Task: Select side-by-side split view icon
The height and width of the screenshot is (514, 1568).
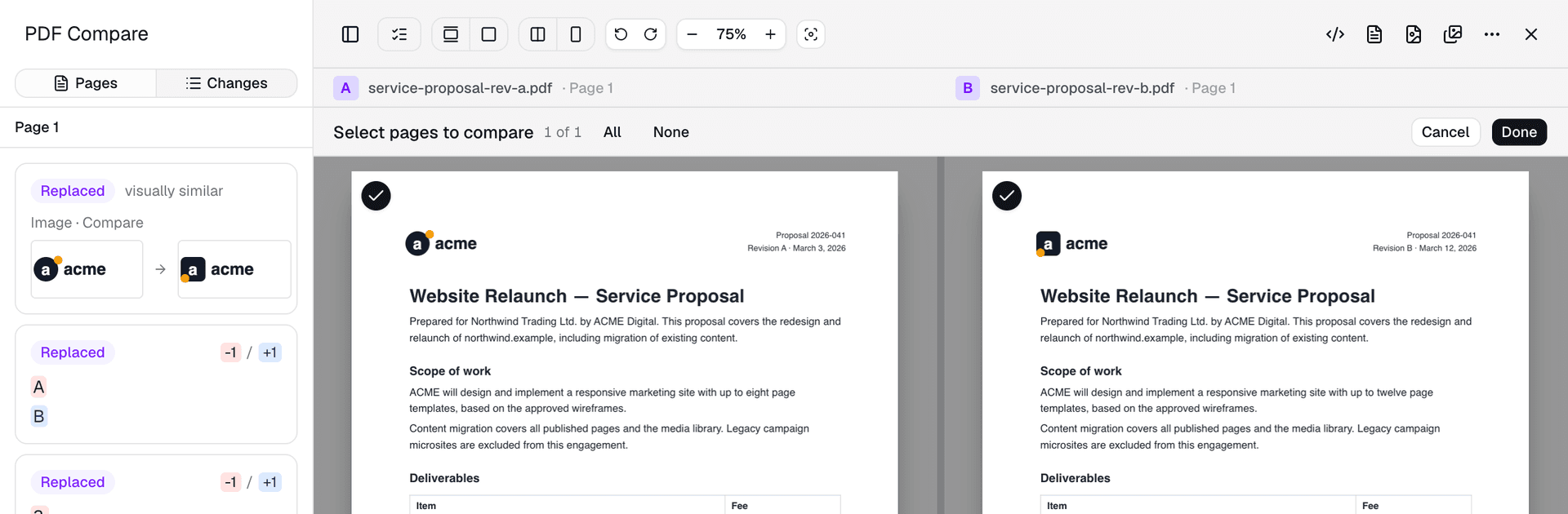Action: [538, 34]
